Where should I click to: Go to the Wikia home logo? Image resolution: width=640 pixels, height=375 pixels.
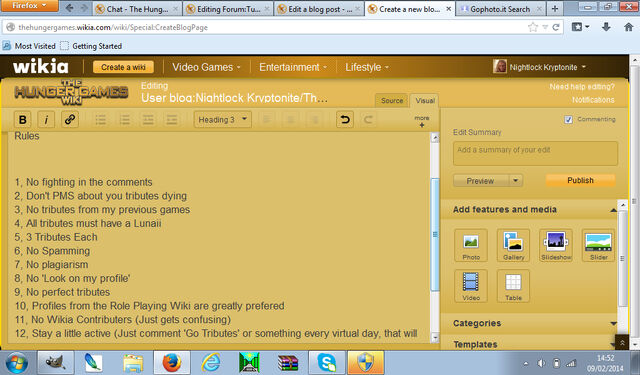40,67
